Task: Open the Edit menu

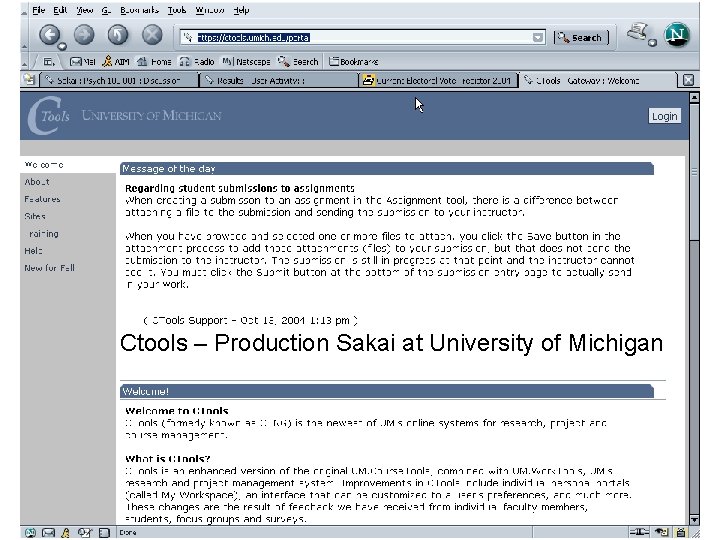Action: pos(60,10)
